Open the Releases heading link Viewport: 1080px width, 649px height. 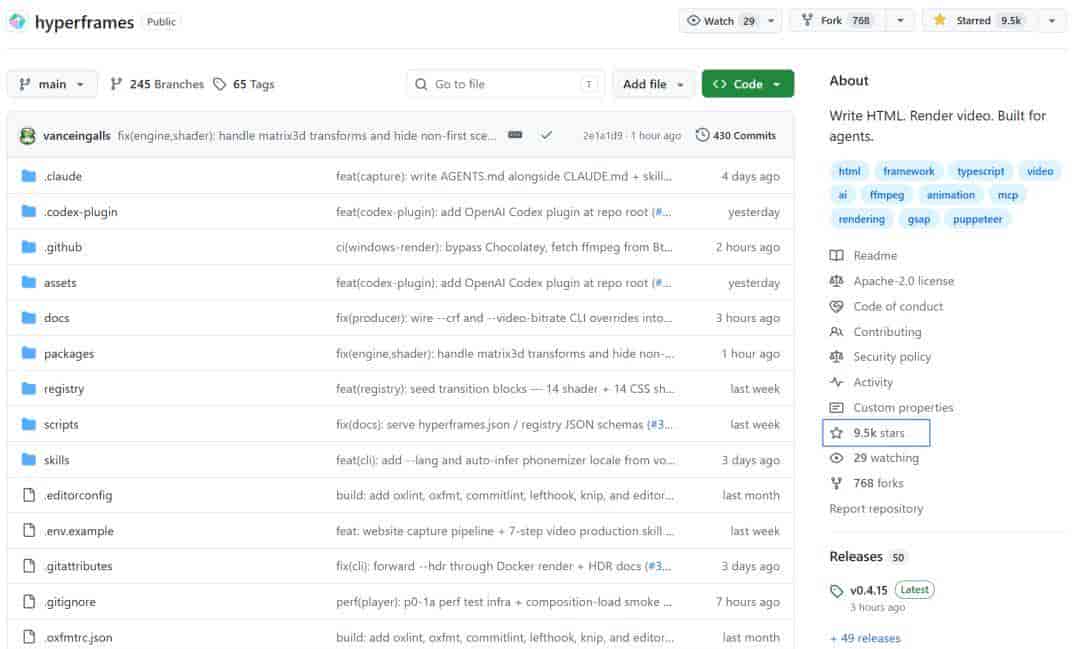click(855, 557)
